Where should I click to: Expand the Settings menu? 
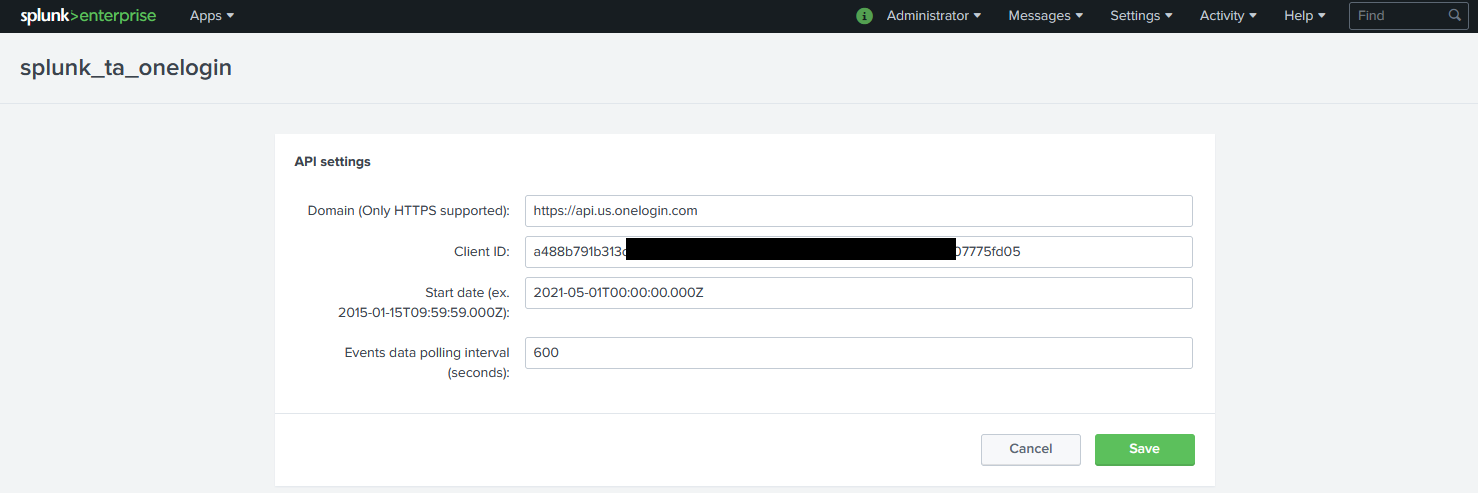(x=1141, y=16)
